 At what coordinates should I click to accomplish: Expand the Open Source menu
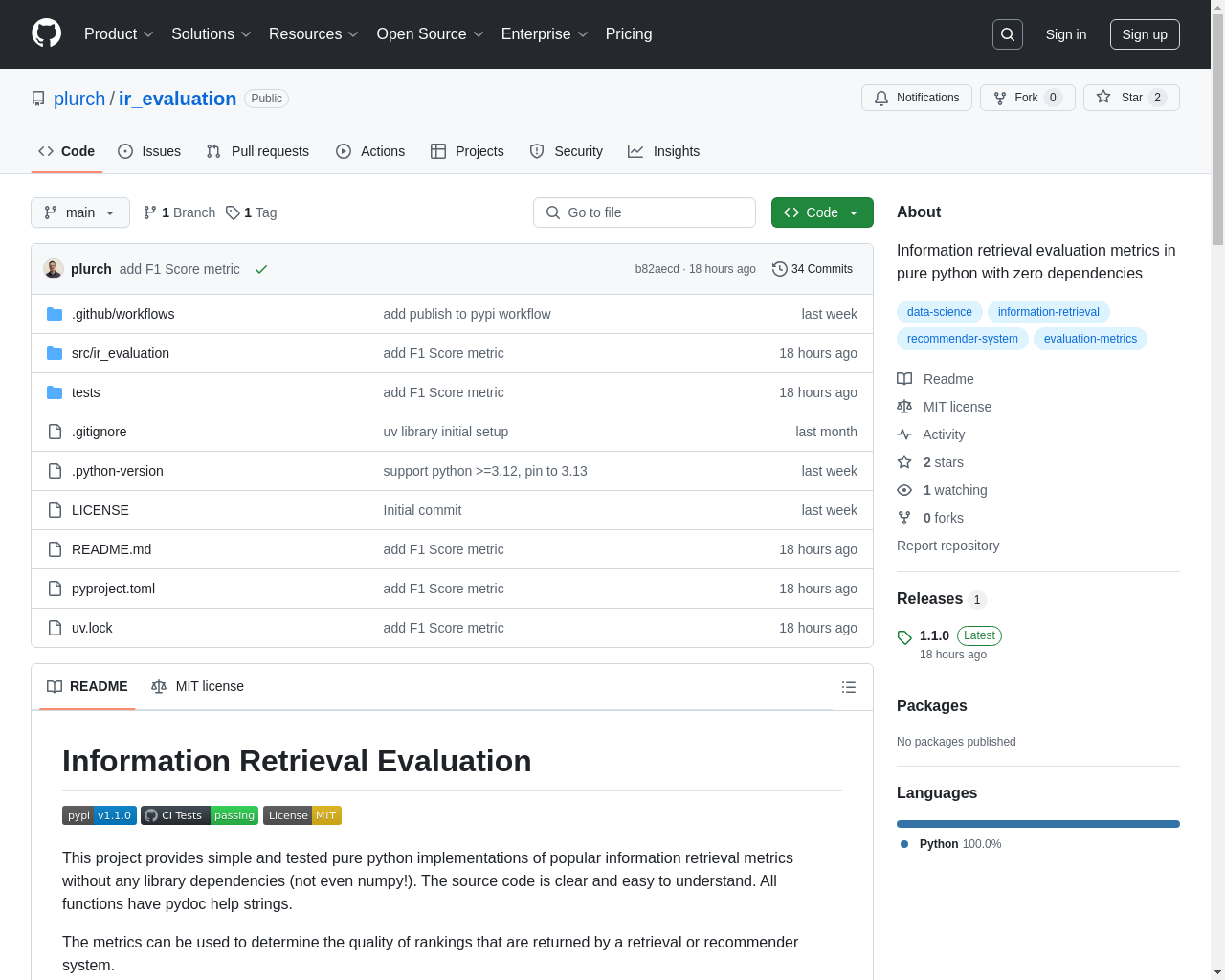point(431,34)
